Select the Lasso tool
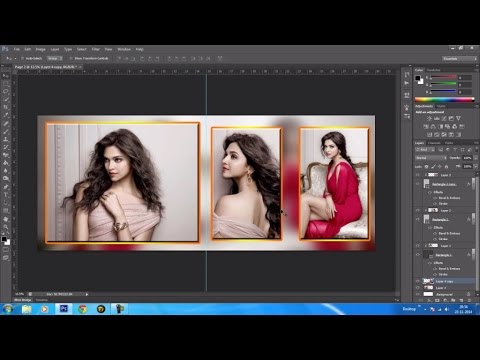Viewport: 480px width, 360px height. pyautogui.click(x=6, y=91)
